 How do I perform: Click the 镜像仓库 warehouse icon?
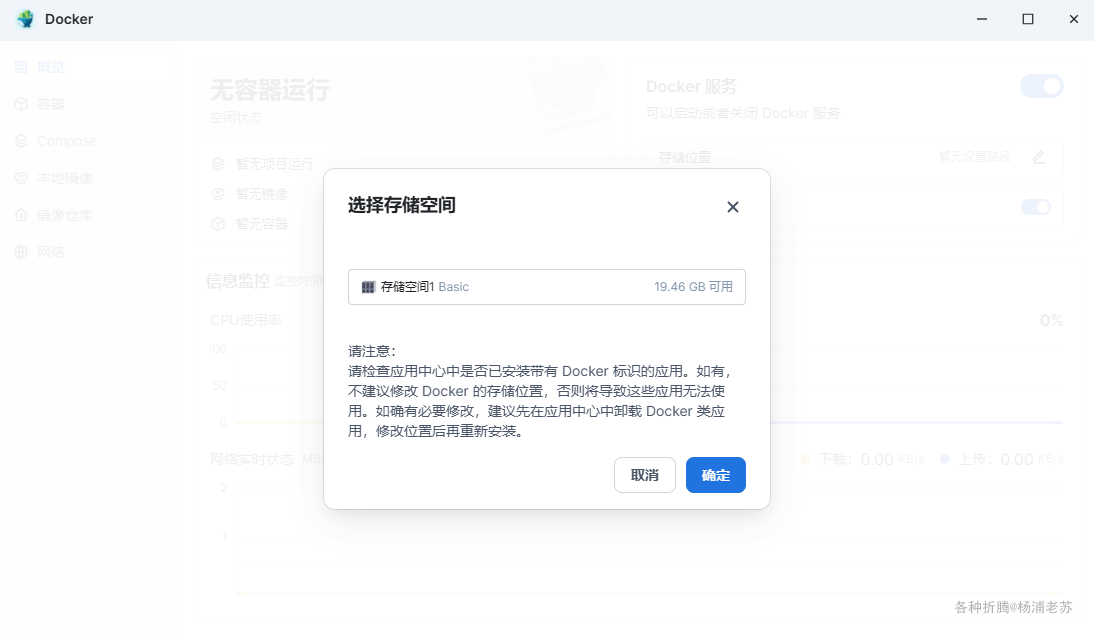tap(21, 215)
